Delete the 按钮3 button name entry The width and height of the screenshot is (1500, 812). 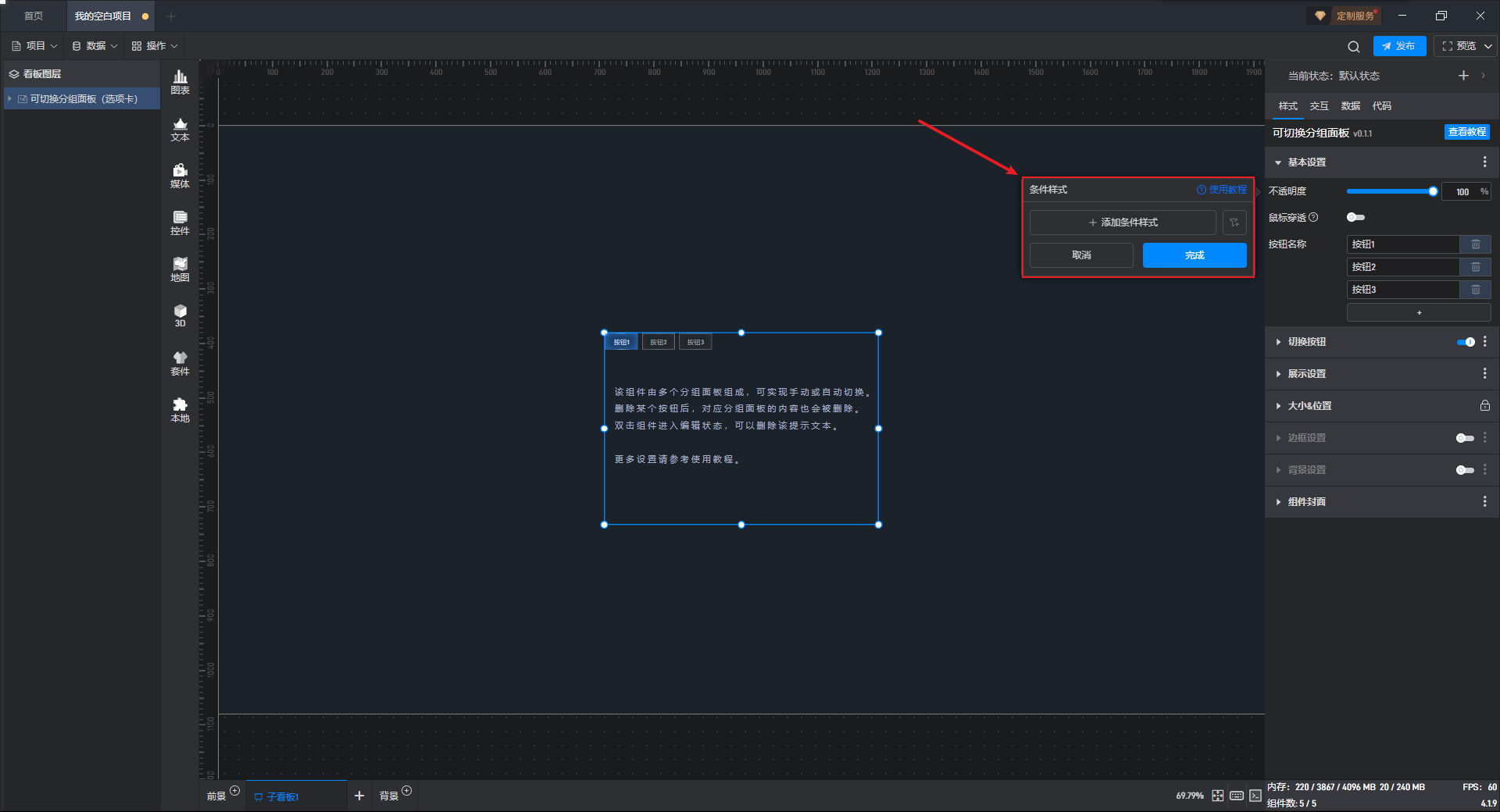click(x=1476, y=290)
